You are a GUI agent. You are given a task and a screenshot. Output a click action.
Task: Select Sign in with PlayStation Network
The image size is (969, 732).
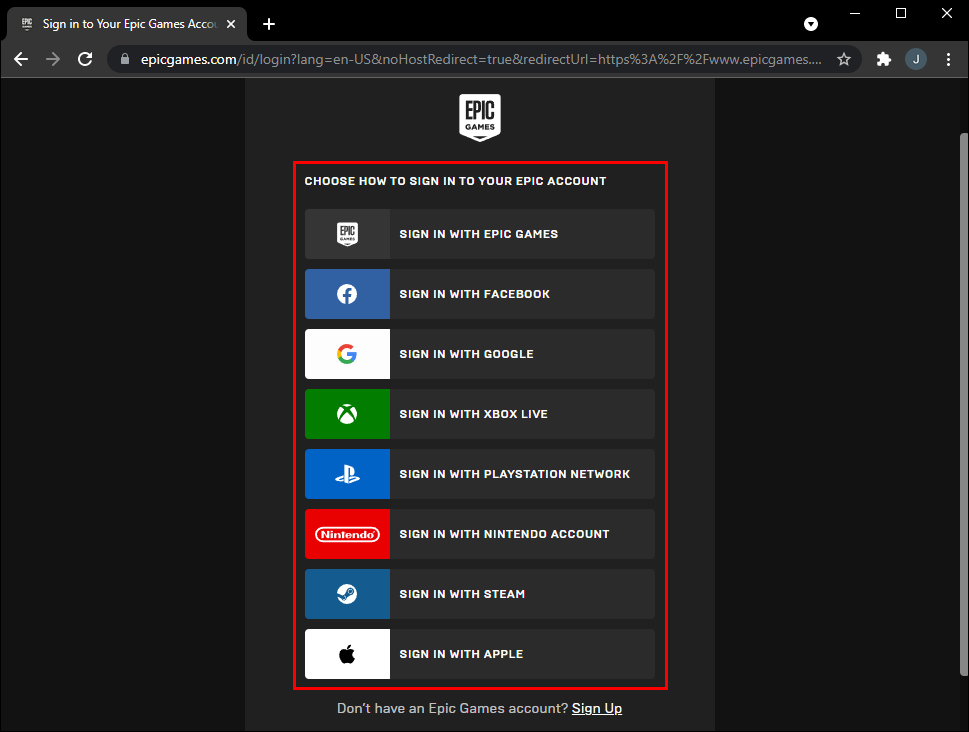click(x=480, y=474)
